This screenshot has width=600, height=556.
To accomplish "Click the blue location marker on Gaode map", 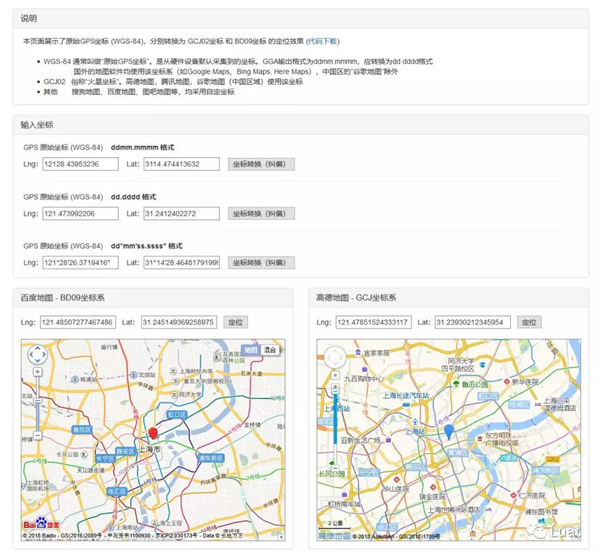I will tap(448, 432).
